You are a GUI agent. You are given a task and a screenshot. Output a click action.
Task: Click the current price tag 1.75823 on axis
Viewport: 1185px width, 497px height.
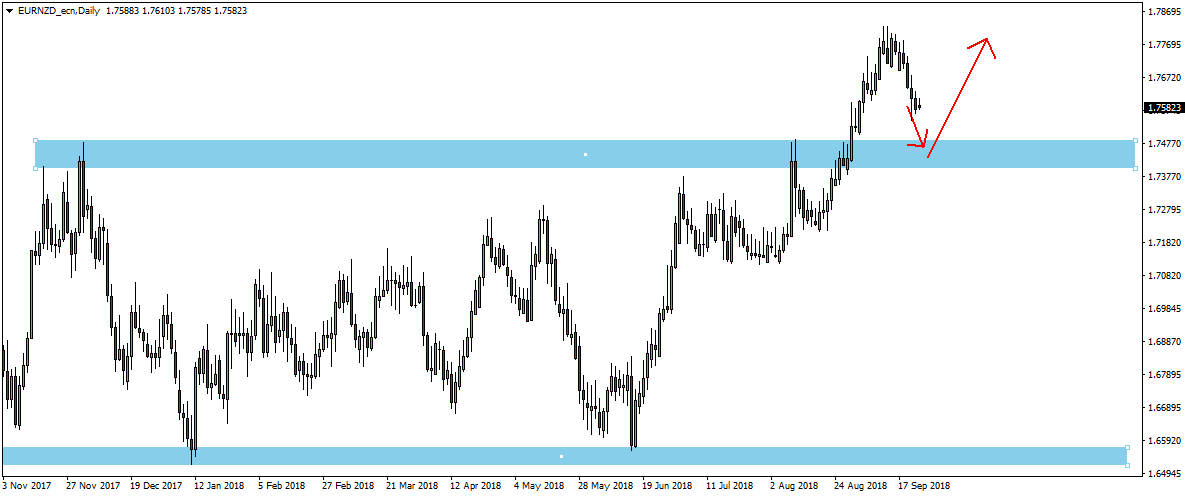(1163, 108)
